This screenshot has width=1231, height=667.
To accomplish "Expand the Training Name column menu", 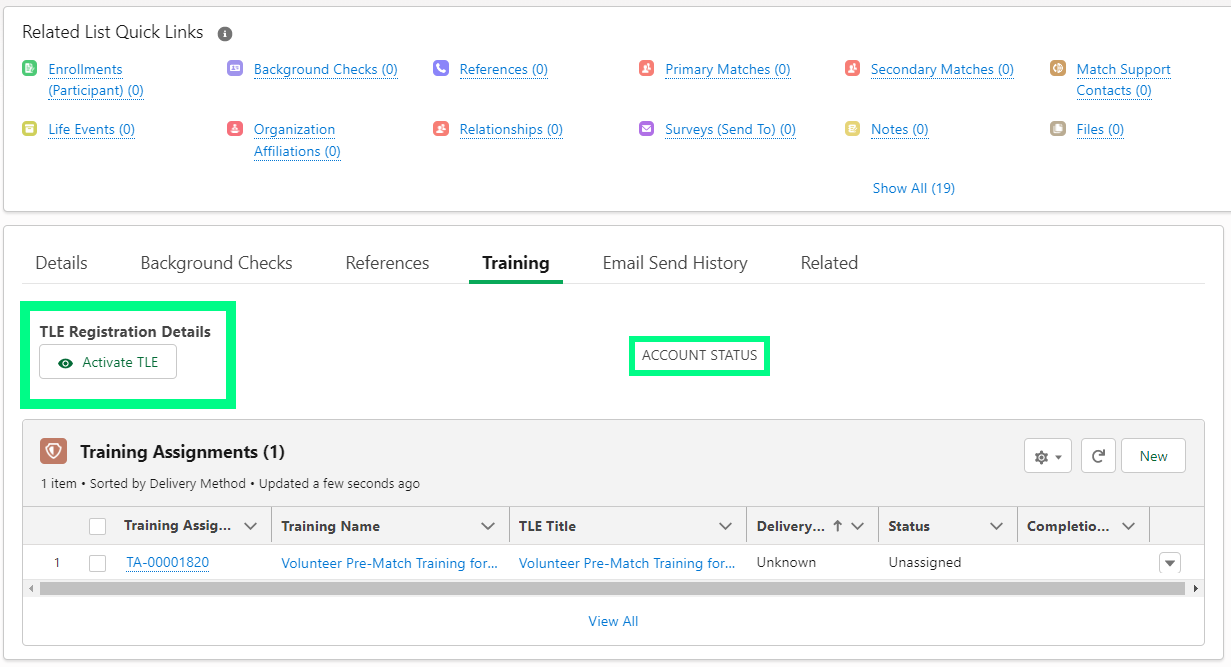I will 488,526.
